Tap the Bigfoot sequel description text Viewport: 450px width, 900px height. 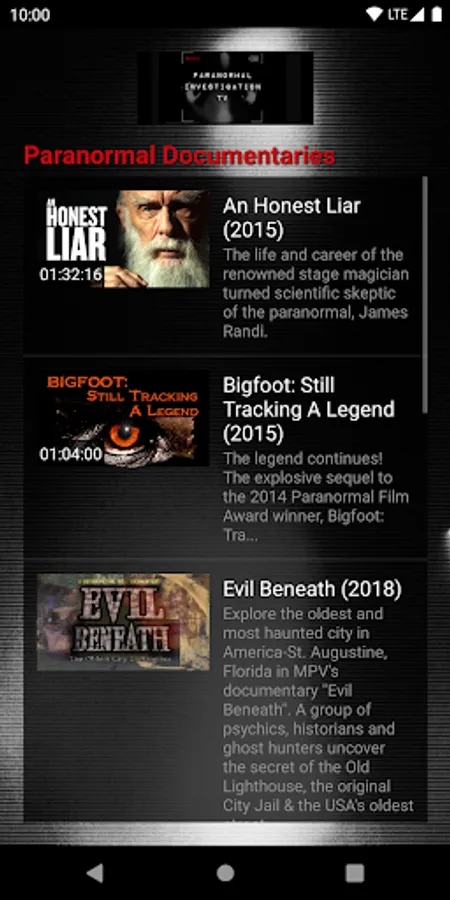(x=316, y=497)
